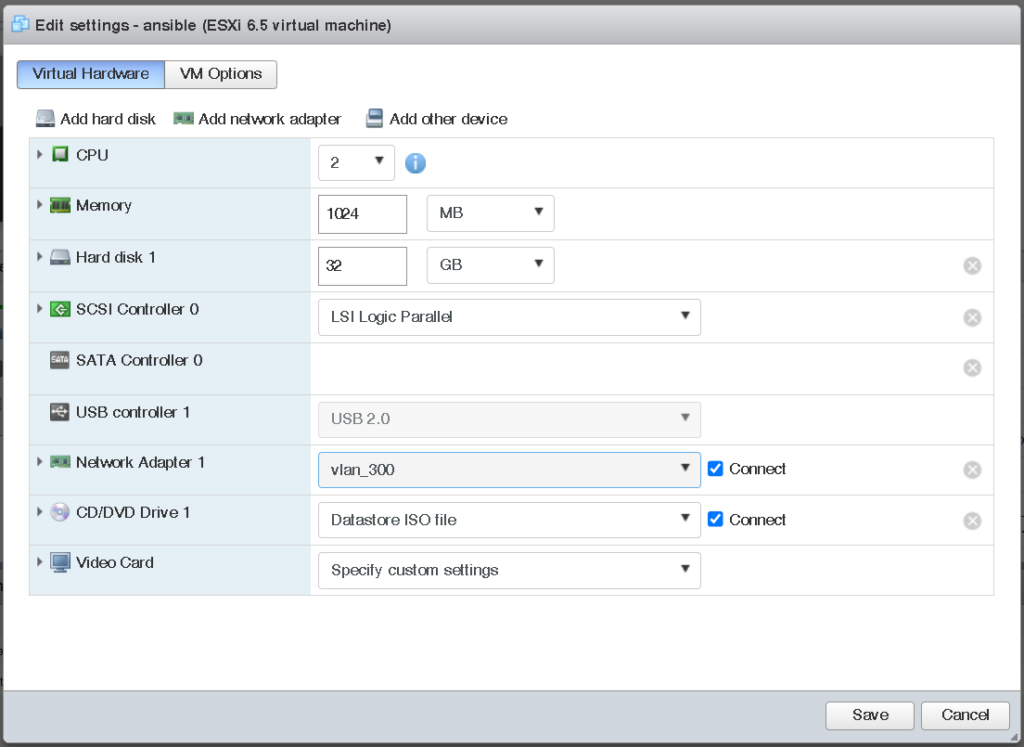Focus the memory size field showing 1024

[362, 214]
